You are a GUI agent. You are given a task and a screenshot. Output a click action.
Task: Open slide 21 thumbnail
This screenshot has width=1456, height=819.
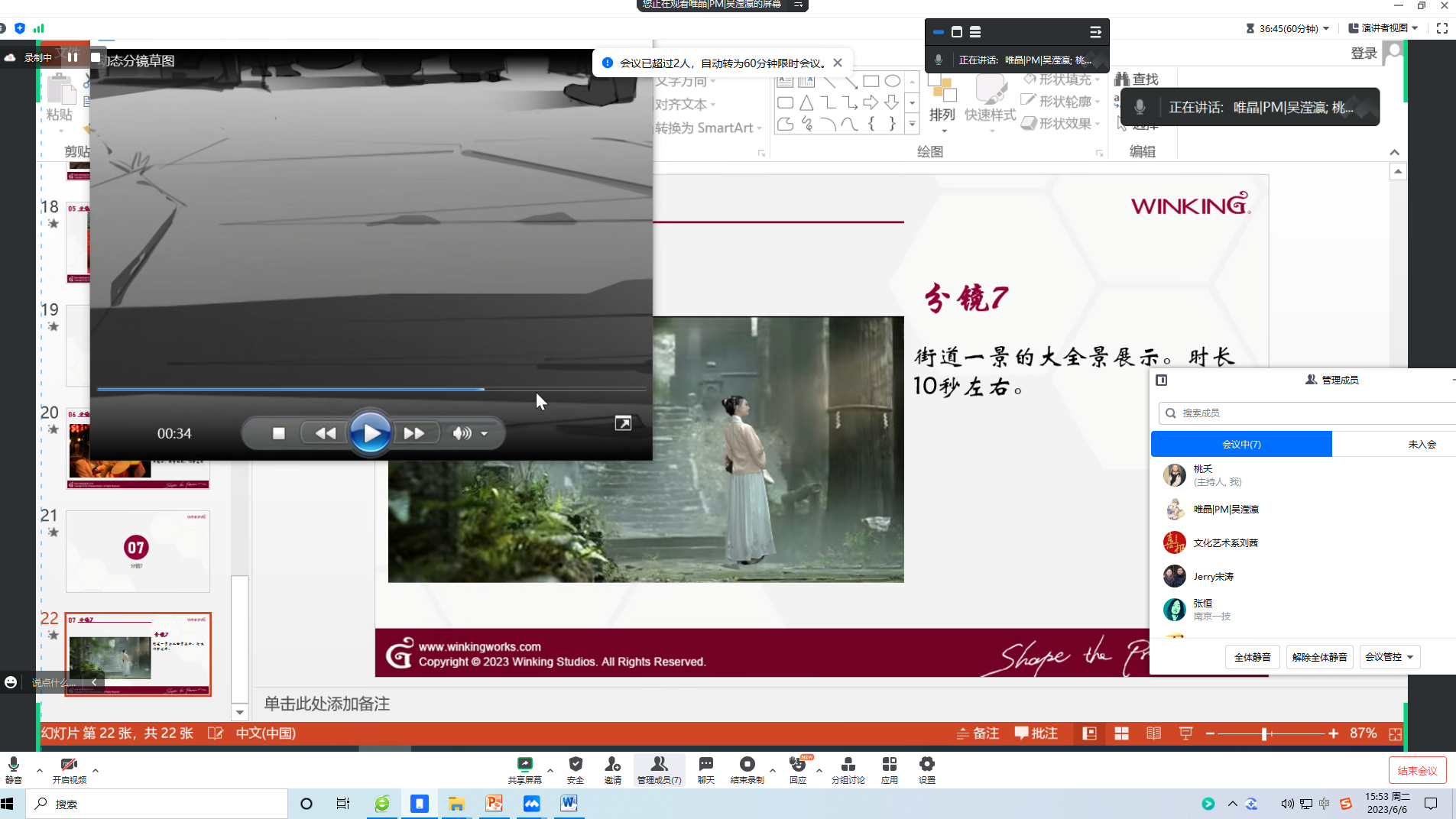point(138,551)
